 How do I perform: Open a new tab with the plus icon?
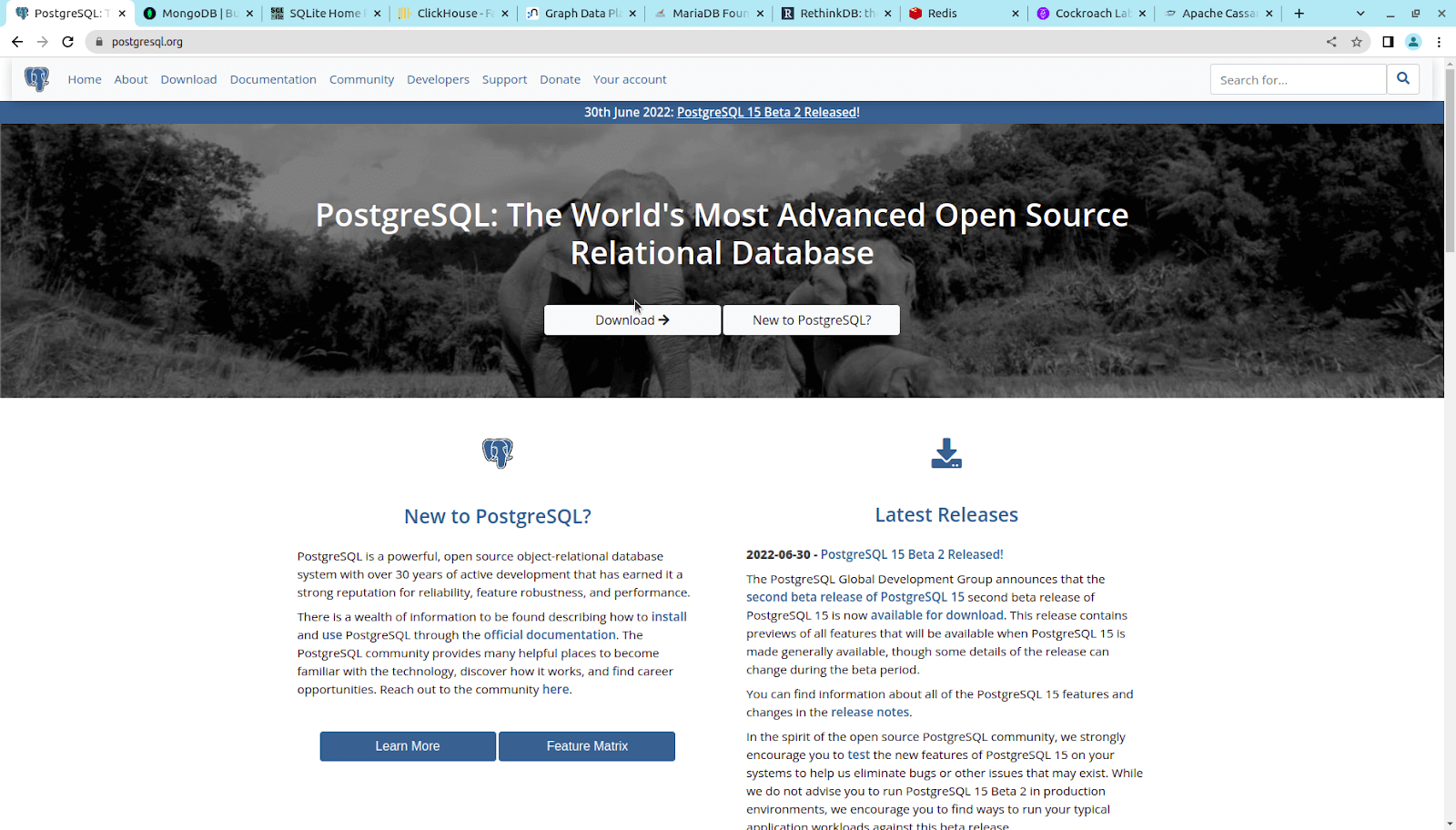pos(1299,14)
